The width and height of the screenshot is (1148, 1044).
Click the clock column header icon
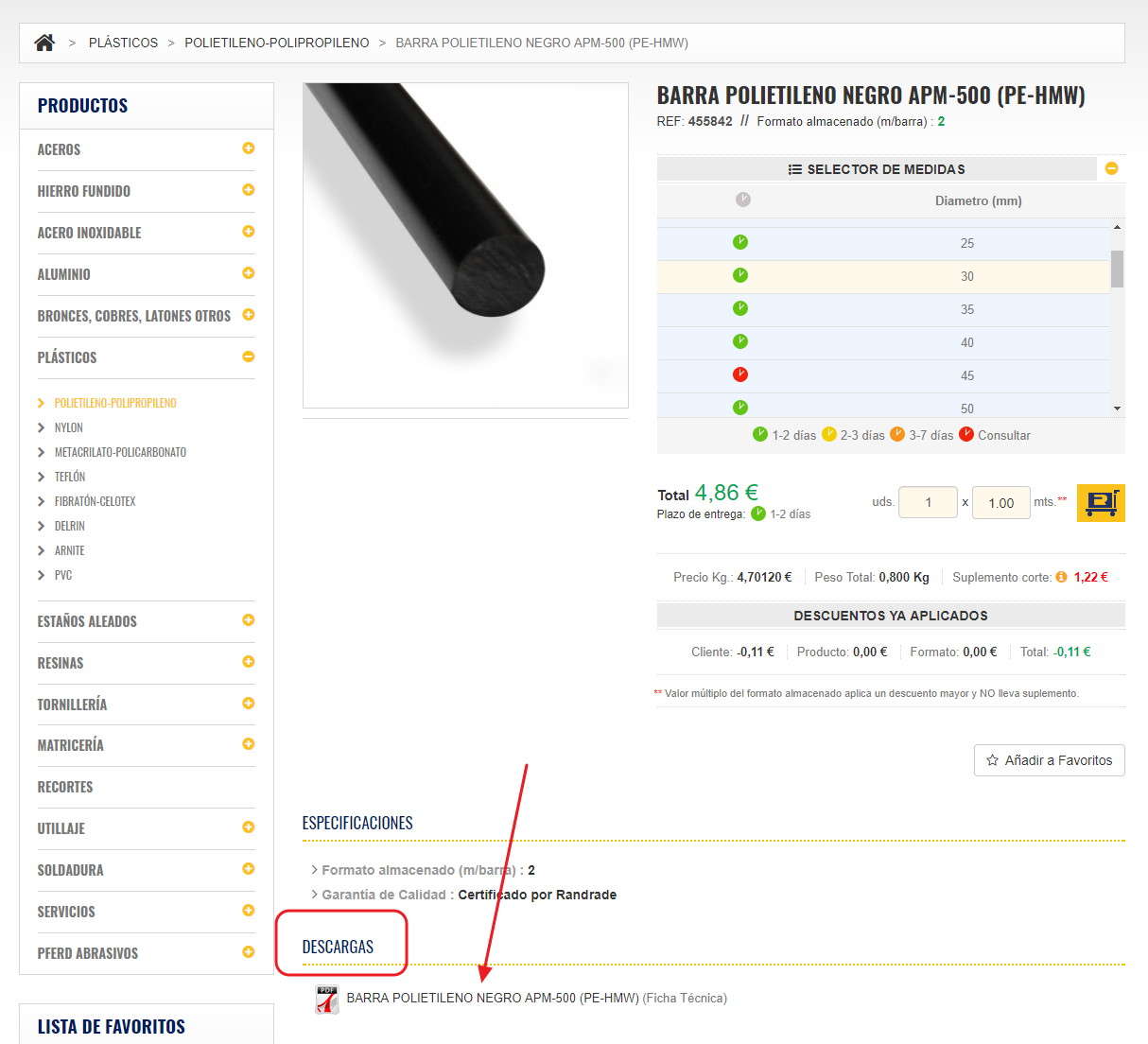743,200
